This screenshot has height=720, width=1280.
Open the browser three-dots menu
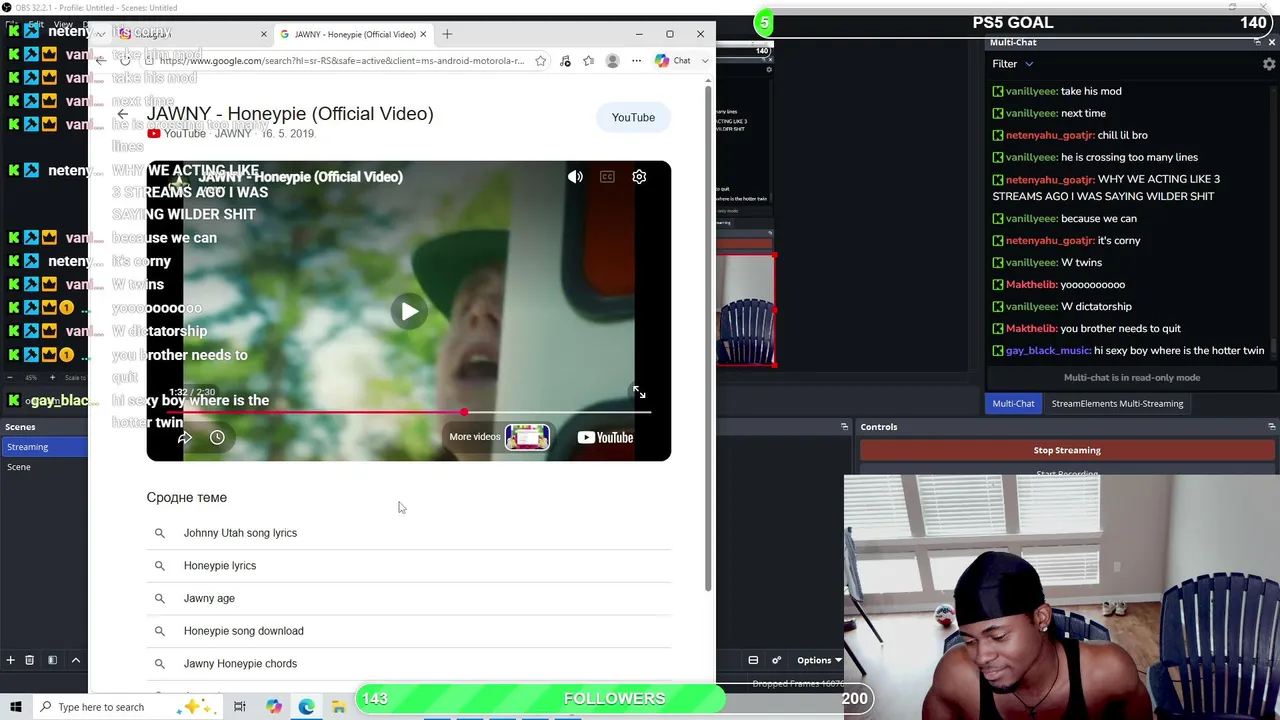636,61
